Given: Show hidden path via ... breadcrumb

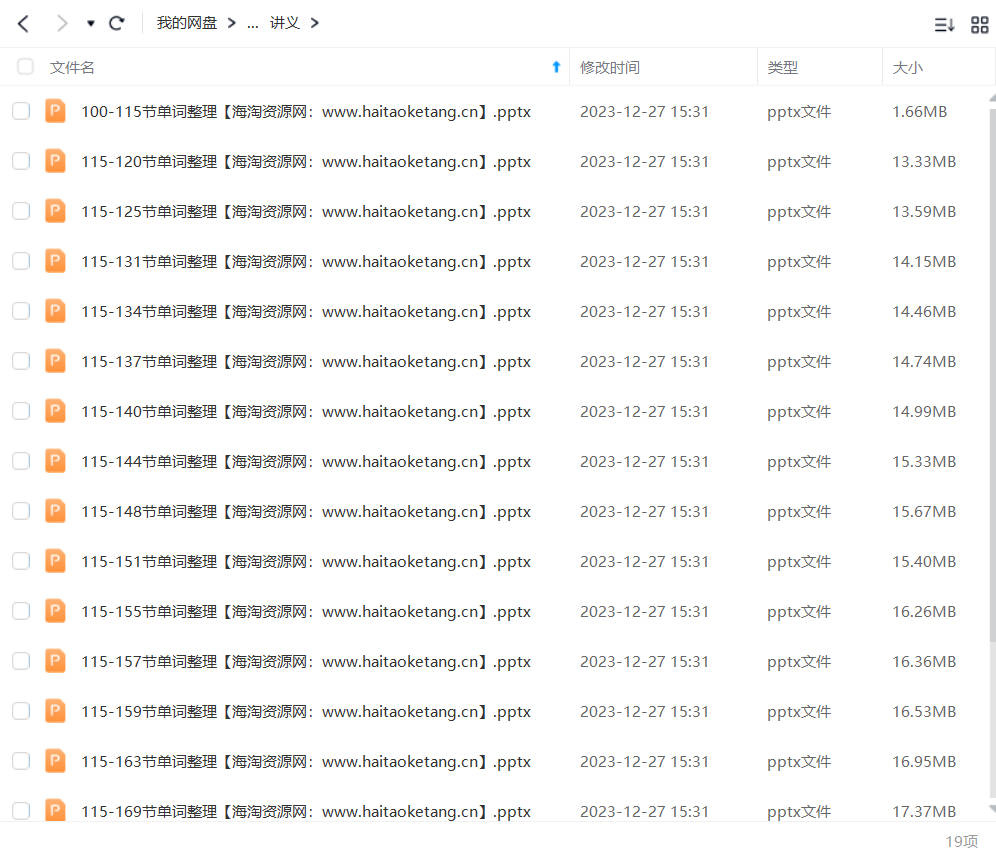Looking at the screenshot, I should pyautogui.click(x=253, y=24).
